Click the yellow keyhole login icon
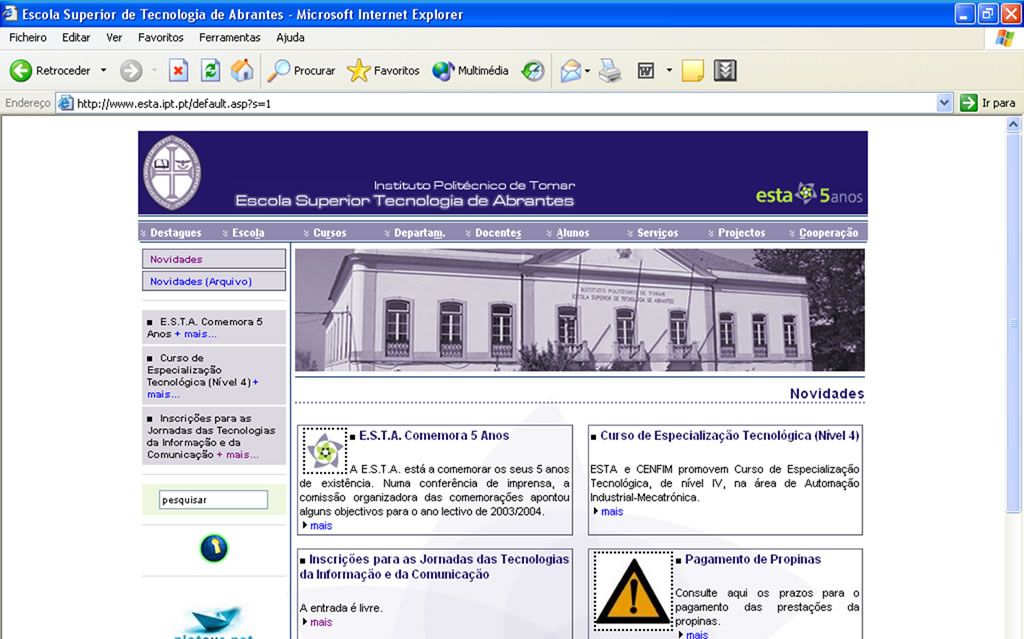The width and height of the screenshot is (1024, 639). click(213, 548)
